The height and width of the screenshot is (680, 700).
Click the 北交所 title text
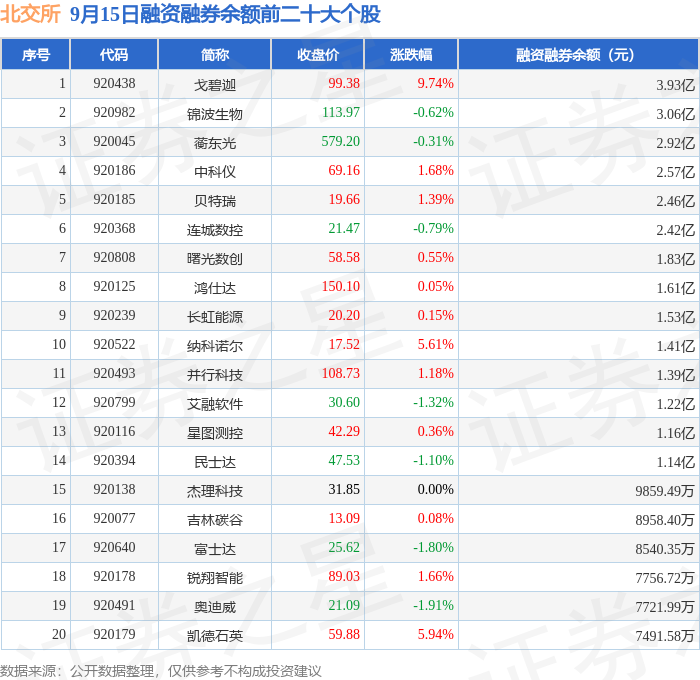coord(30,14)
